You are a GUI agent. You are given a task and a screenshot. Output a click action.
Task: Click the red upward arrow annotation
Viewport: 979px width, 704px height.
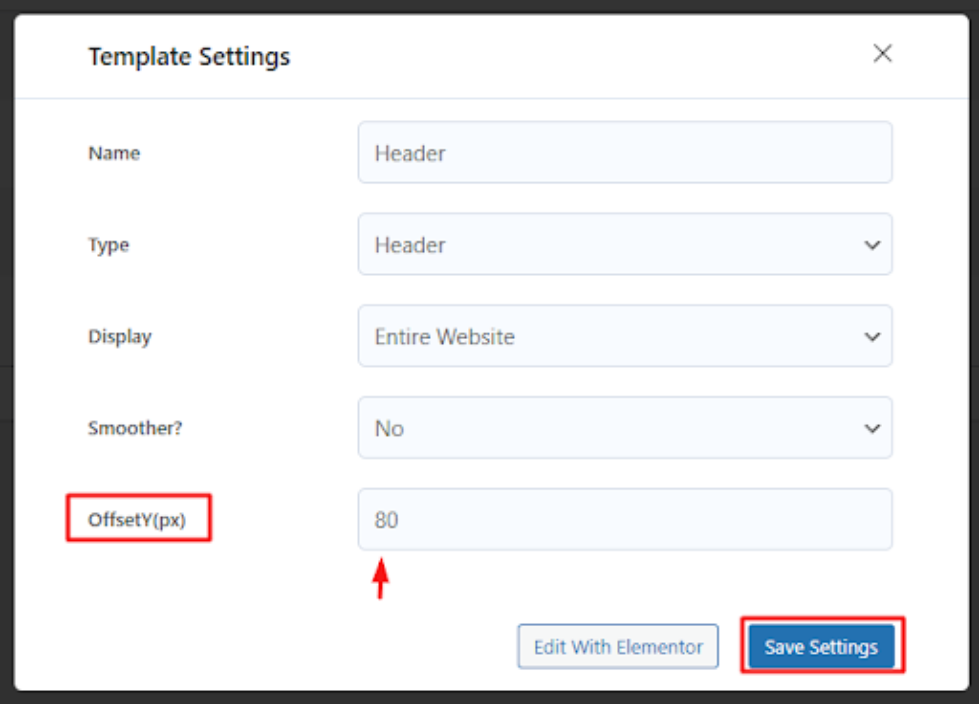(379, 580)
